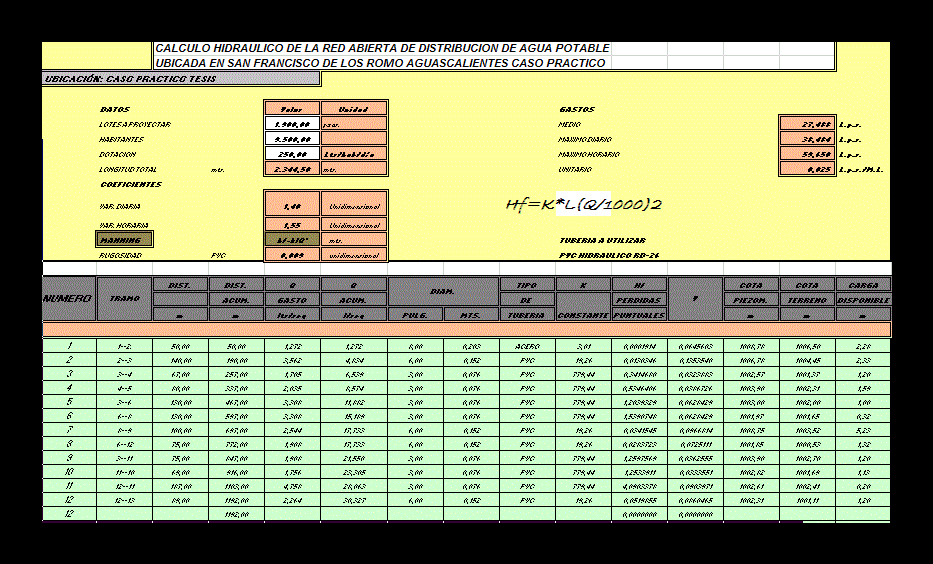
Task: Select the MEDIO gasto value cell
Action: point(806,124)
